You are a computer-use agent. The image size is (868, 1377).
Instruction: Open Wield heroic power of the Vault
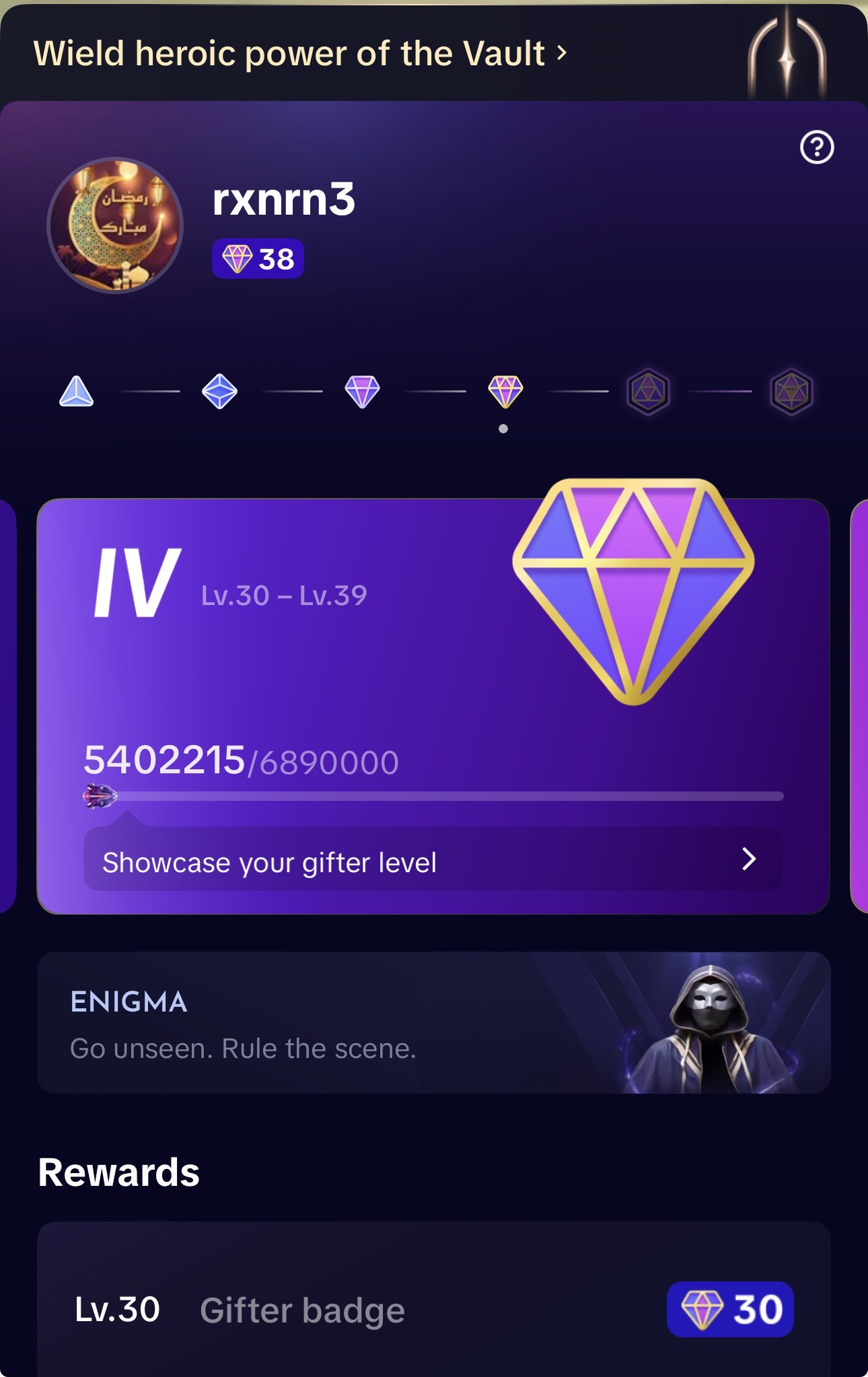(x=289, y=53)
